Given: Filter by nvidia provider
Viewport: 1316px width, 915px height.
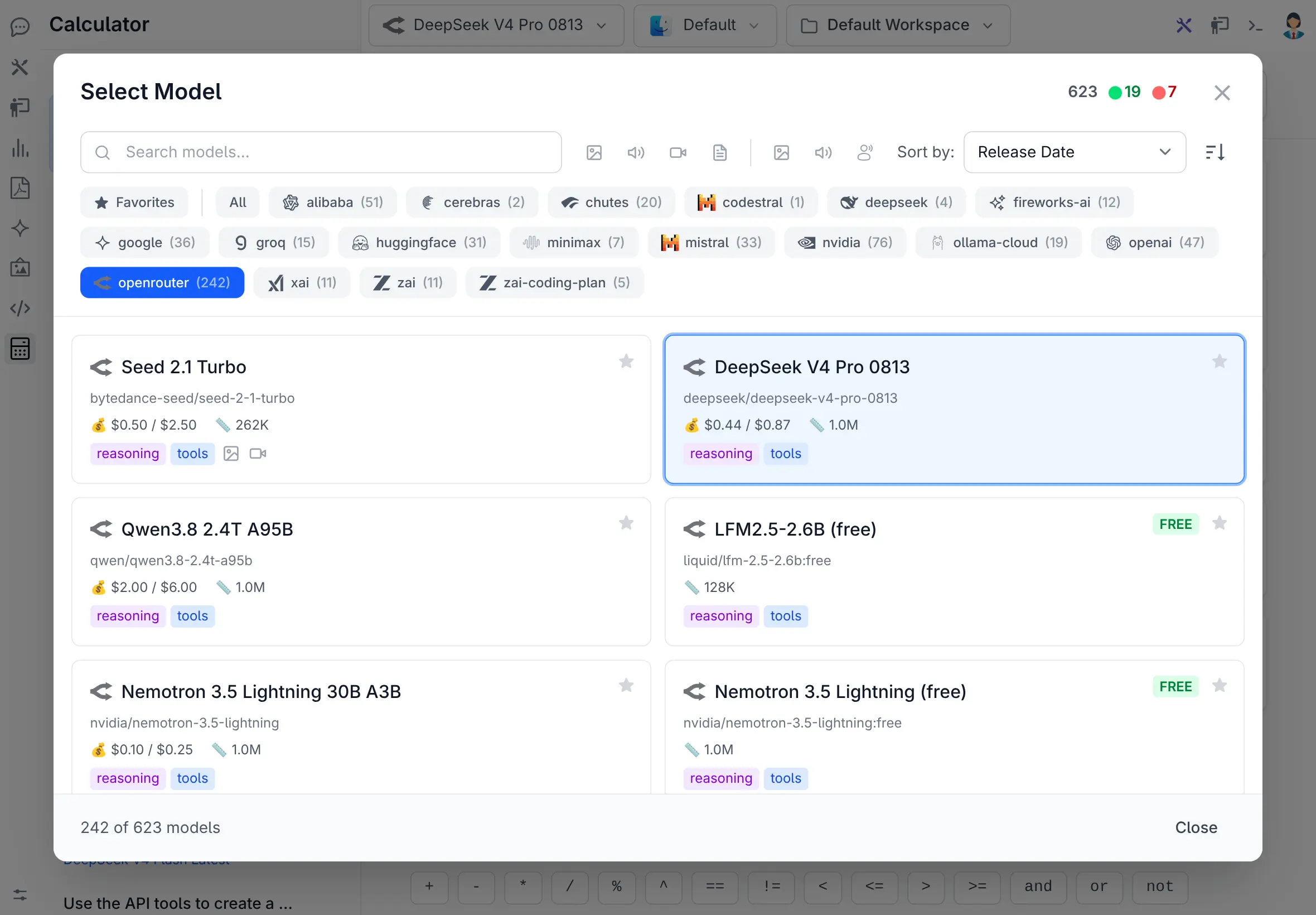Looking at the screenshot, I should click(845, 243).
